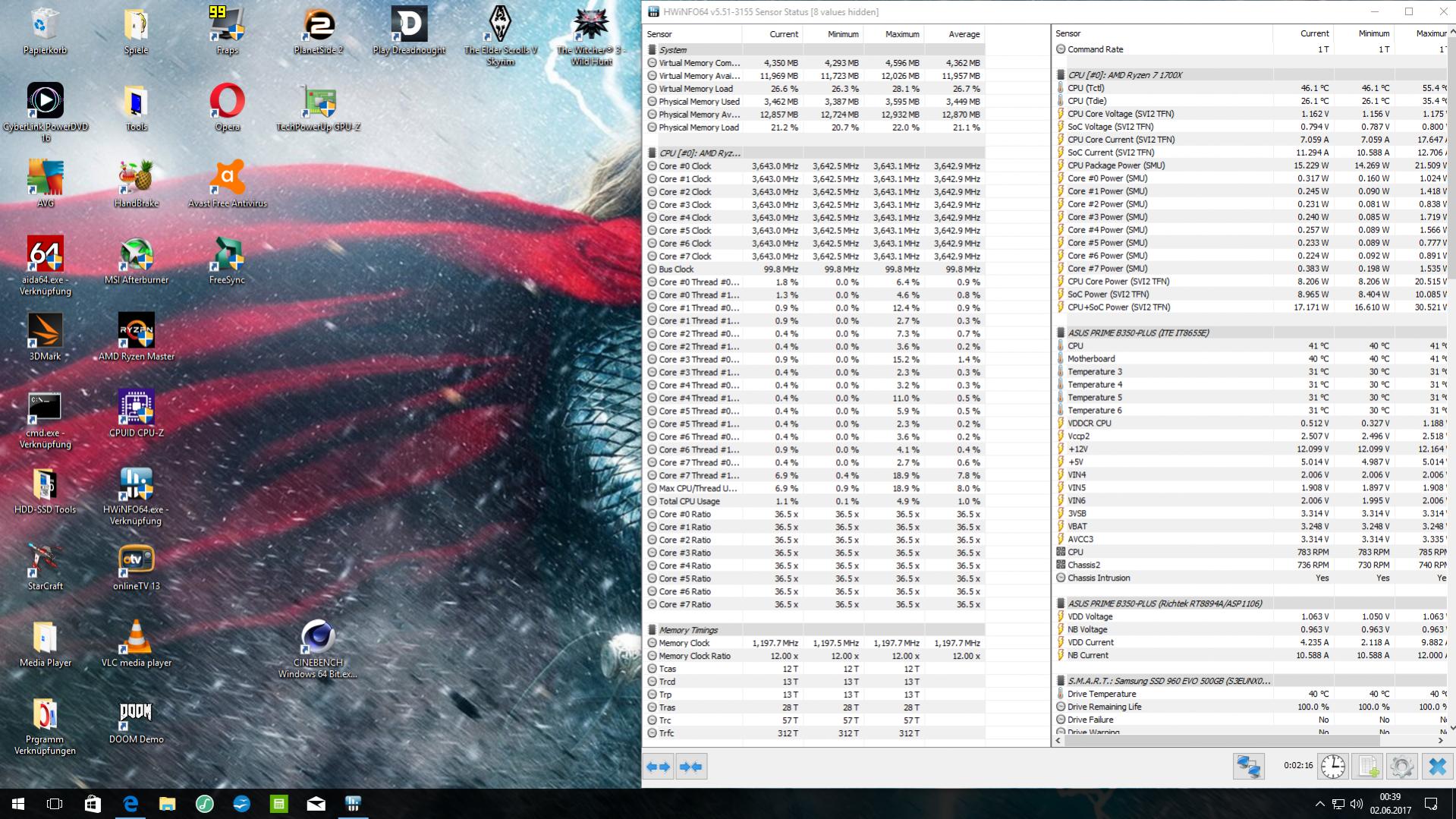
Task: Select the HandBrake desktop icon
Action: coord(136,184)
